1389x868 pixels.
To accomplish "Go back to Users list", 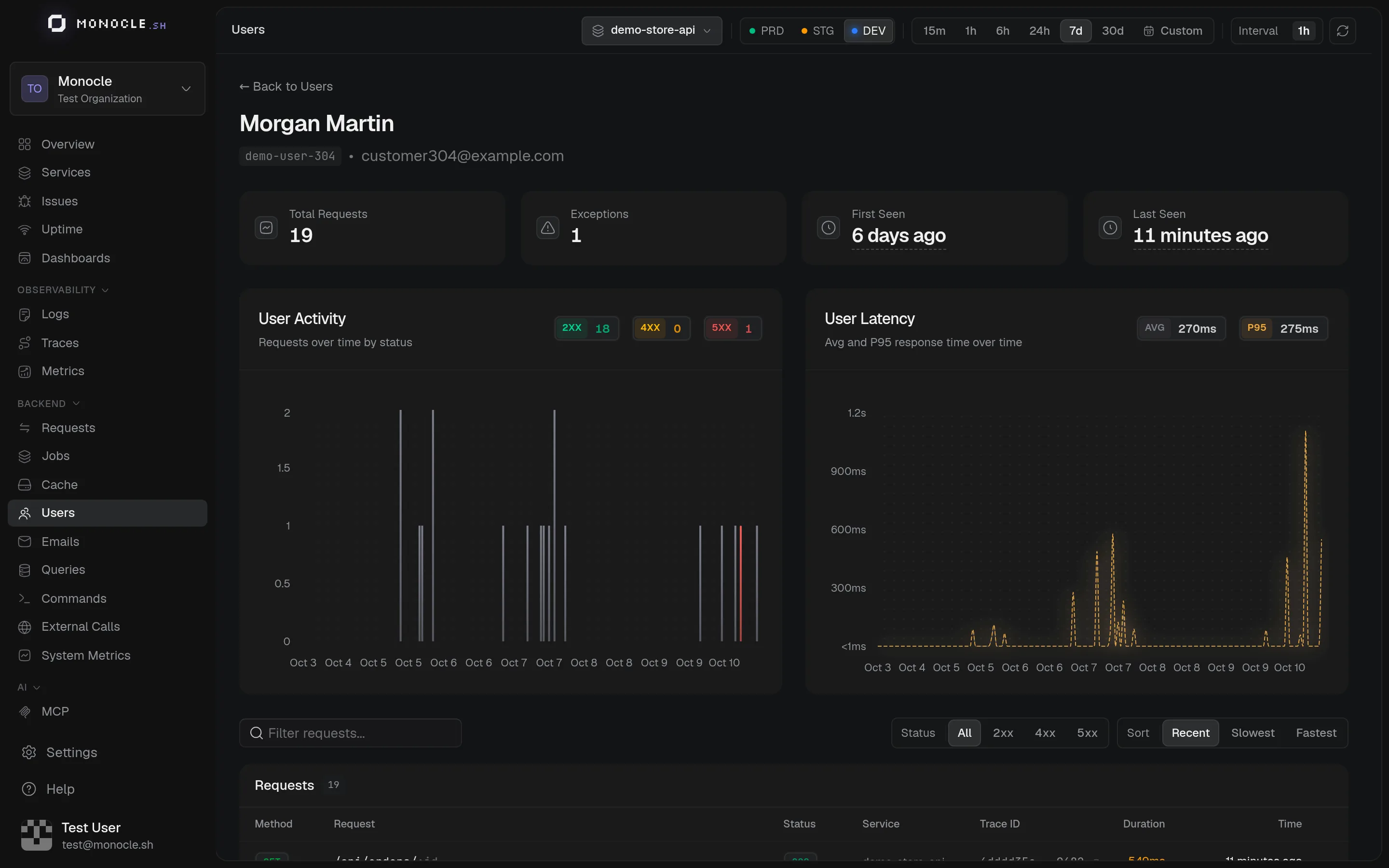I will pos(286,87).
